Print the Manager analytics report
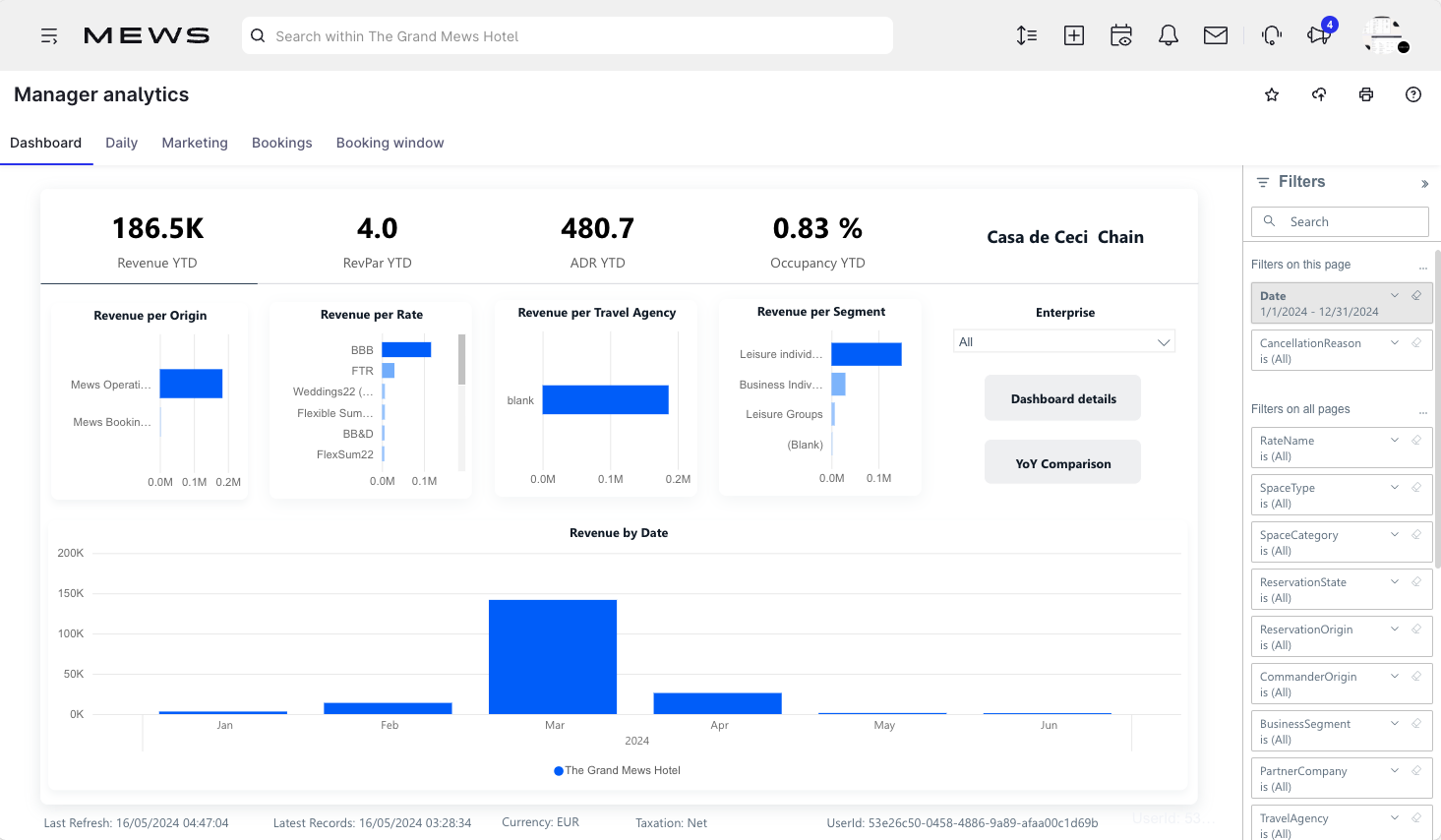1441x840 pixels. tap(1366, 93)
